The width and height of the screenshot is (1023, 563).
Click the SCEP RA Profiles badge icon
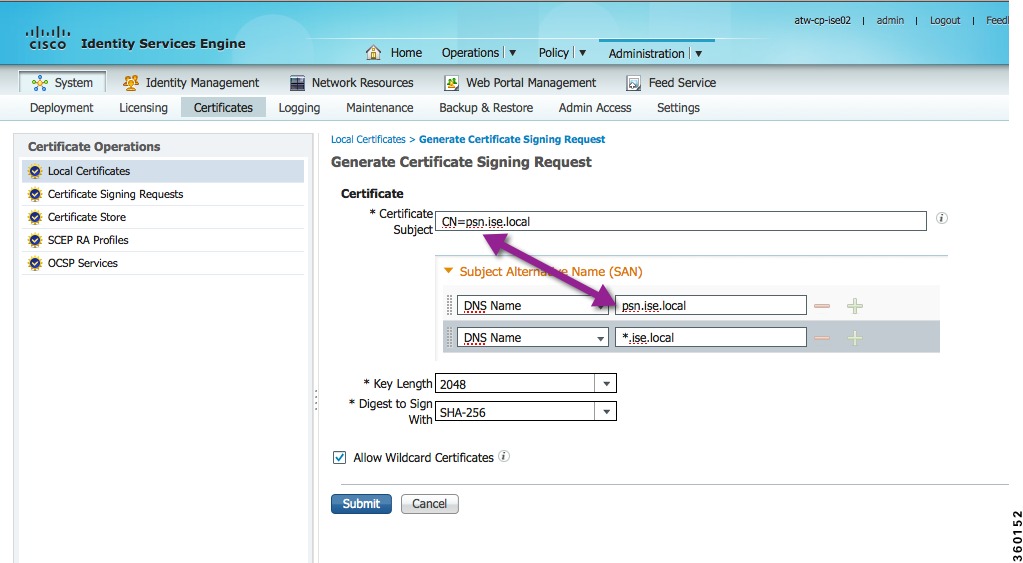(35, 240)
